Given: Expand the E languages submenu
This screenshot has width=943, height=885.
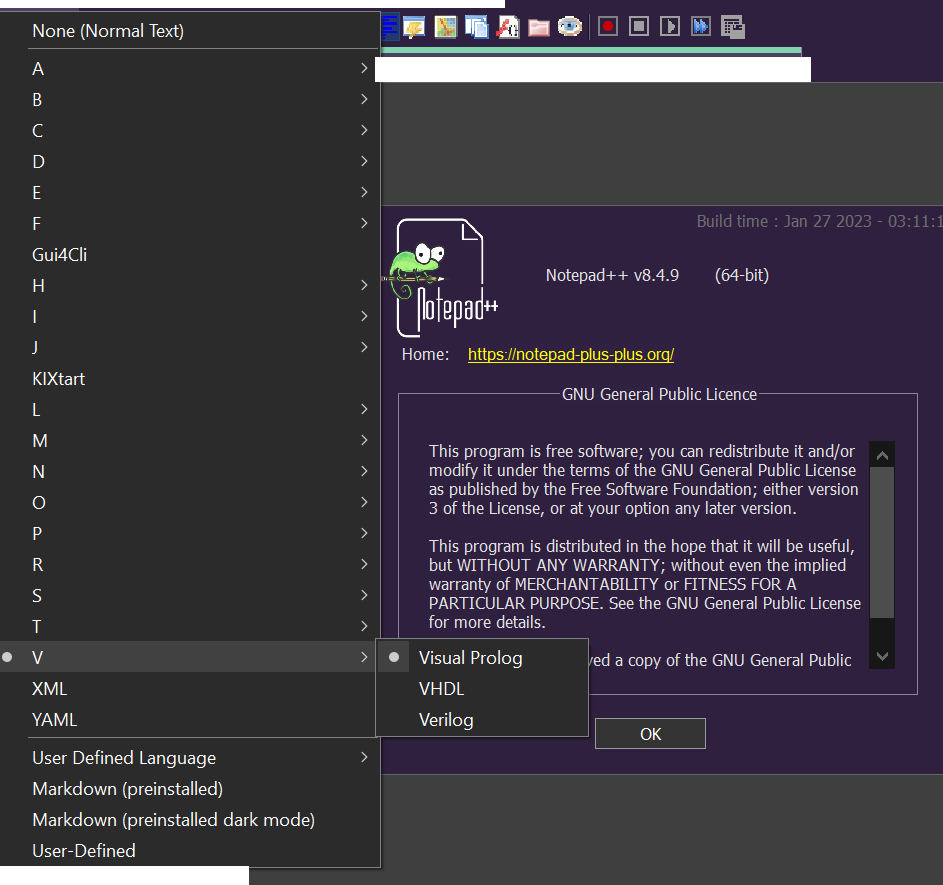Looking at the screenshot, I should [x=190, y=193].
